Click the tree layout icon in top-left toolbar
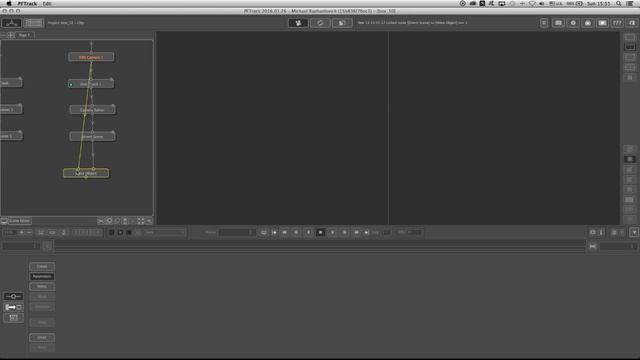Image resolution: width=640 pixels, height=360 pixels. point(11,23)
